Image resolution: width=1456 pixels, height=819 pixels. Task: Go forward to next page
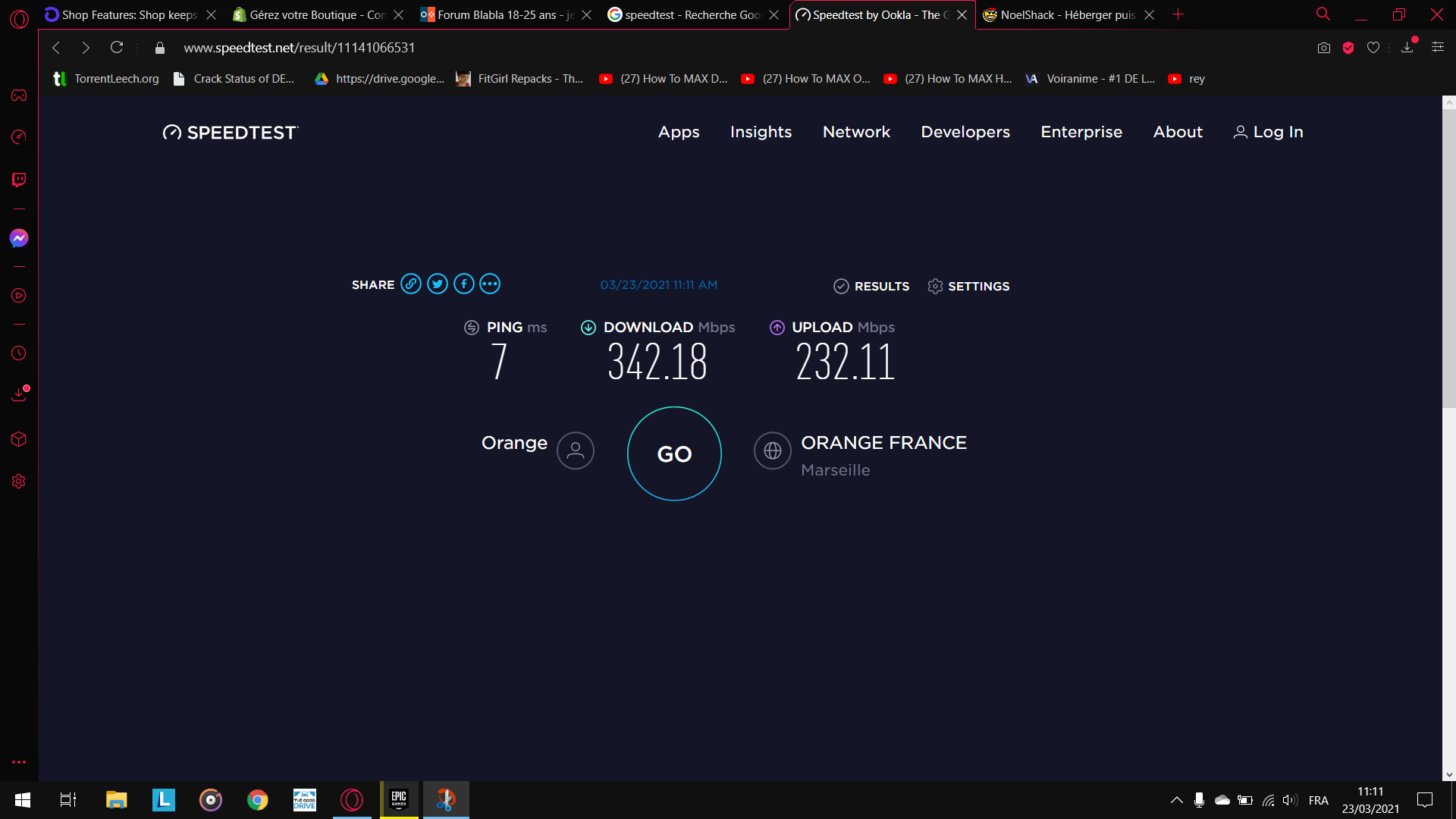[x=86, y=48]
